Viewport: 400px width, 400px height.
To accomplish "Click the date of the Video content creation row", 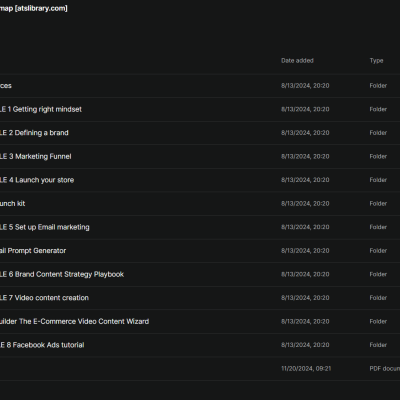I will [305, 298].
